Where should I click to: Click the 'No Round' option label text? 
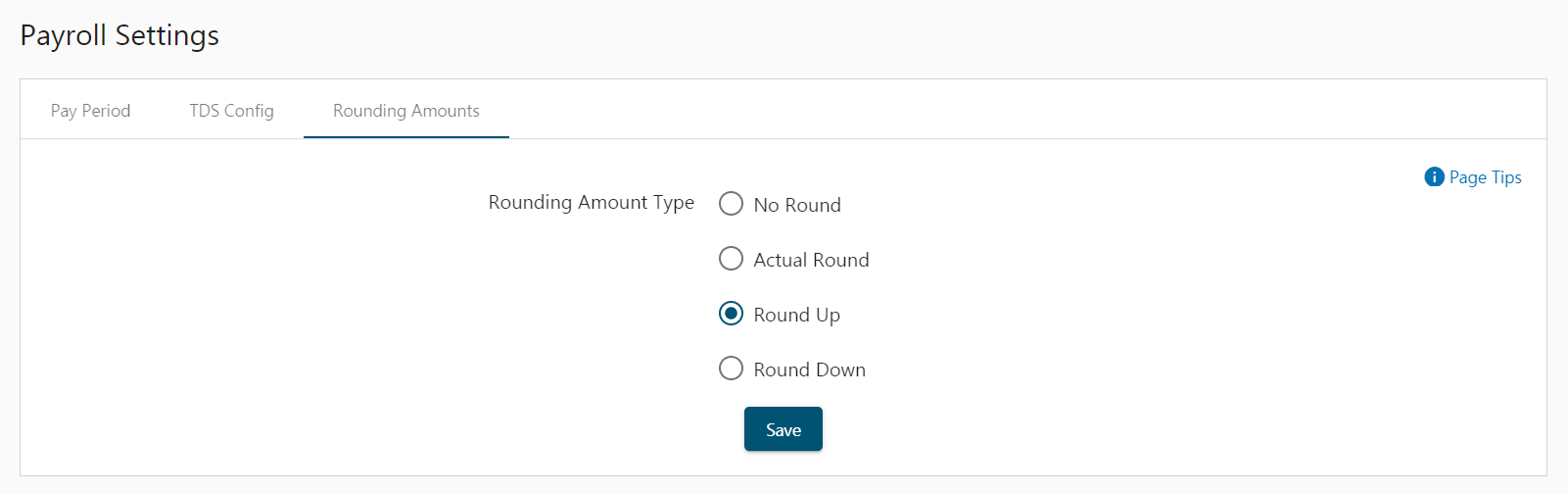click(797, 205)
